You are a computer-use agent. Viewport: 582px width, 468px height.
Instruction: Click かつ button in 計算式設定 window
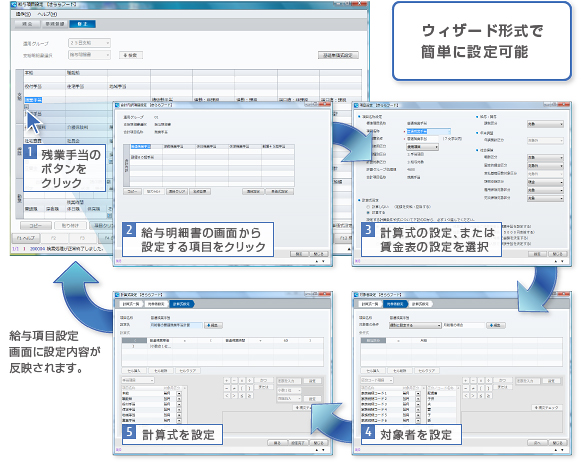click(263, 380)
